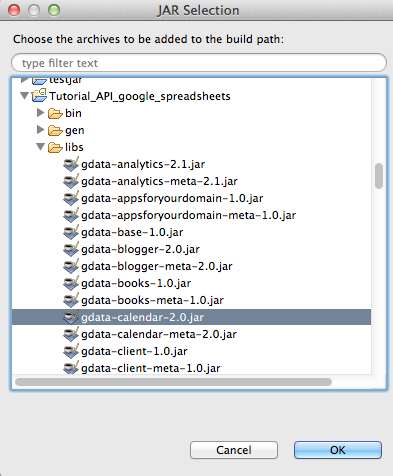Image resolution: width=393 pixels, height=476 pixels.
Task: Choose gdata-analytics-meta-2.1.jar archive
Action: click(x=159, y=181)
